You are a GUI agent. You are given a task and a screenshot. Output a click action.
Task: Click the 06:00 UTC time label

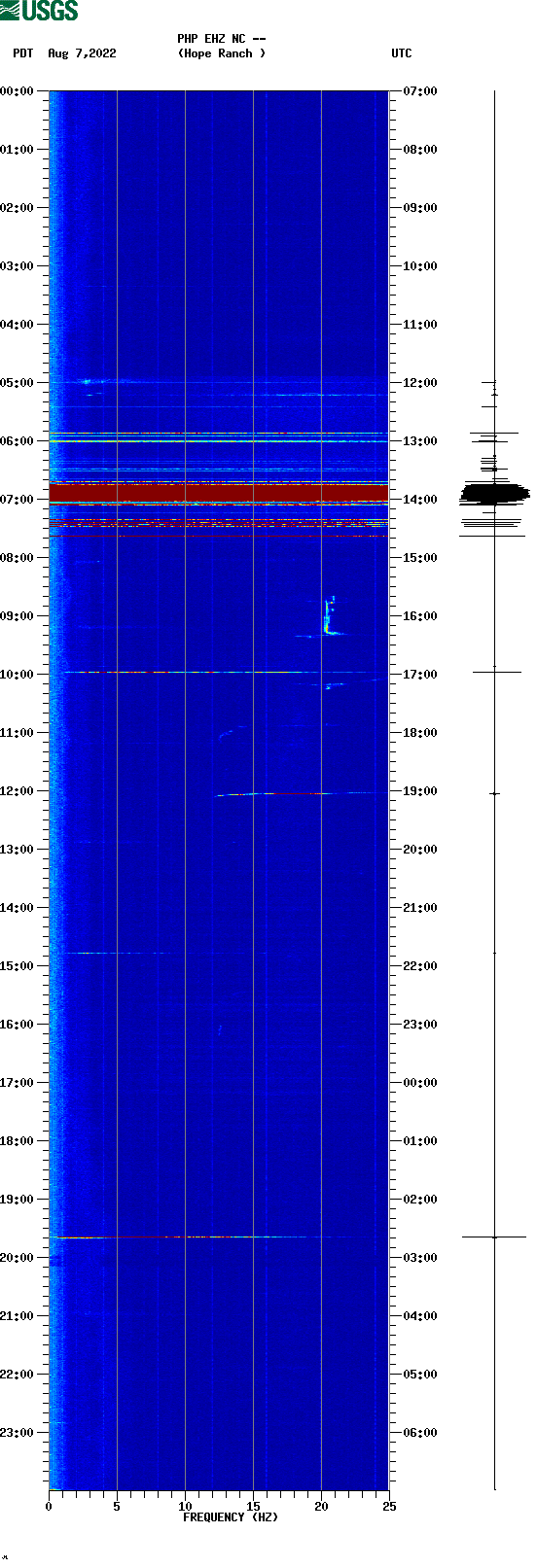click(420, 1433)
